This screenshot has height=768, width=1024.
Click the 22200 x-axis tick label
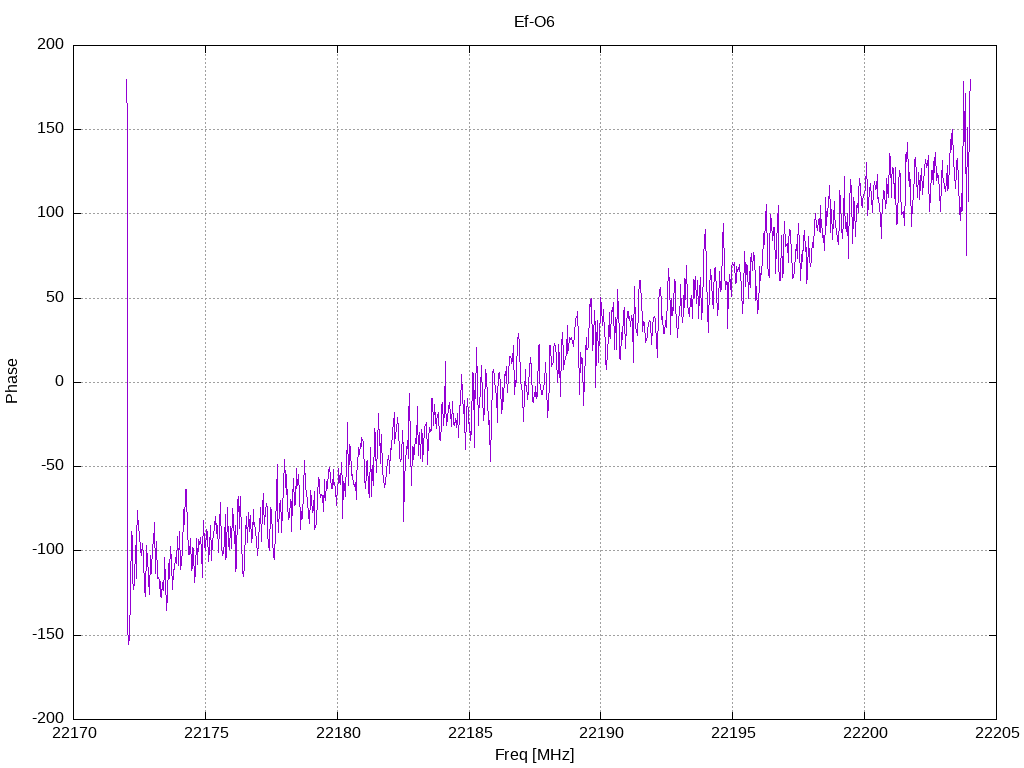coord(865,733)
